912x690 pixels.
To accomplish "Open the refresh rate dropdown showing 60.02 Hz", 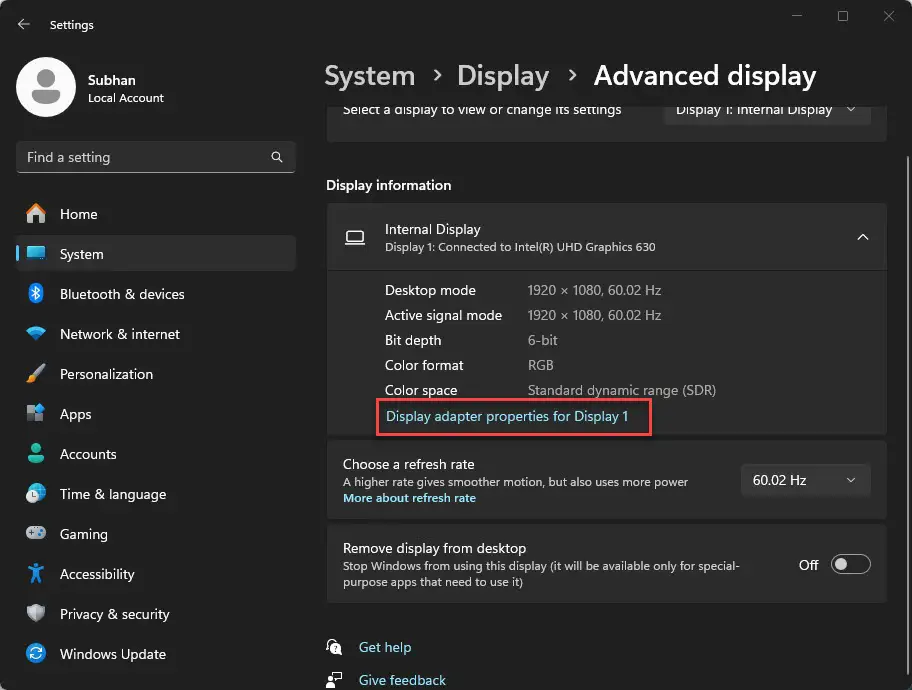I will point(805,480).
